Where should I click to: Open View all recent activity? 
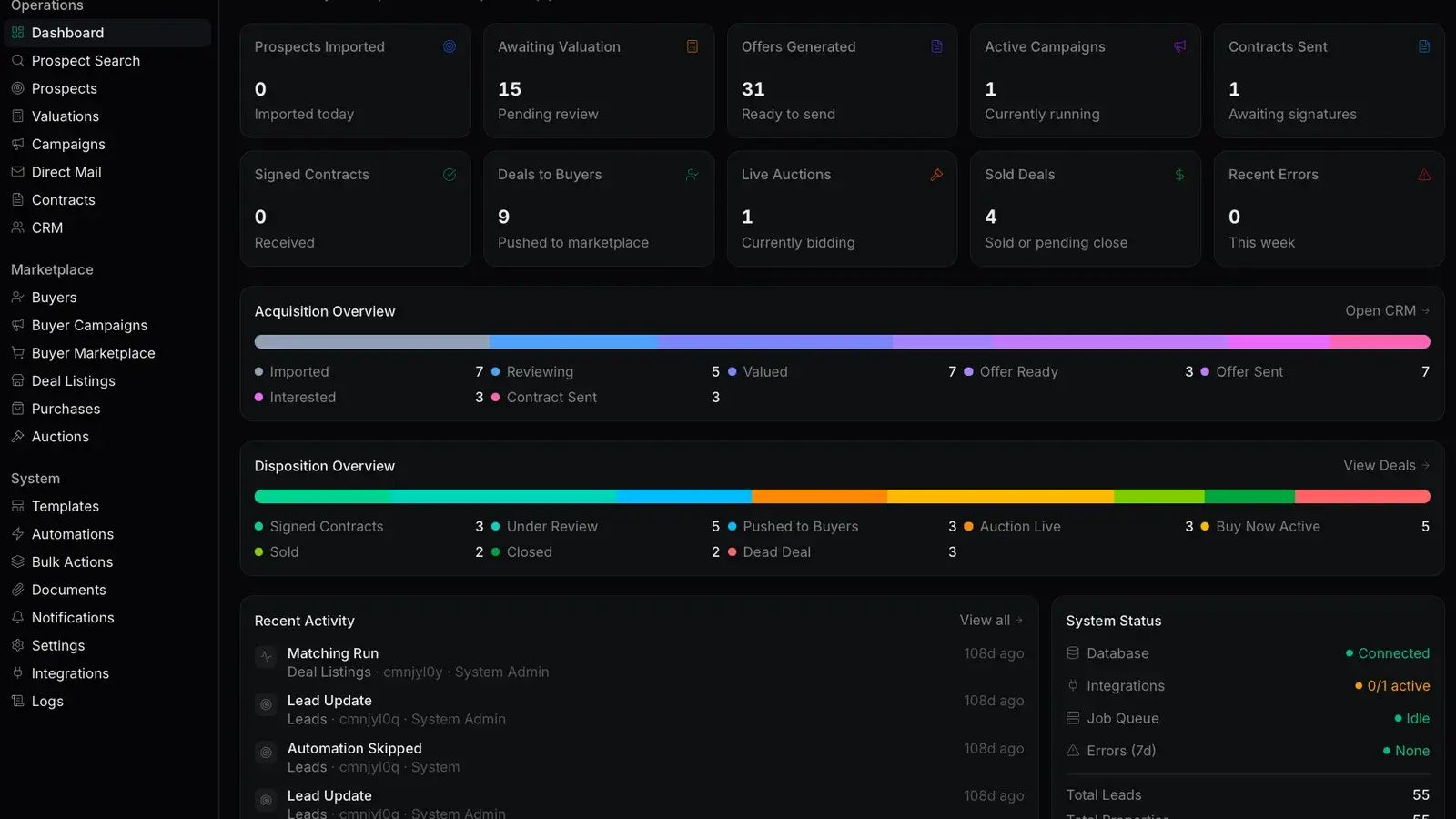(991, 621)
